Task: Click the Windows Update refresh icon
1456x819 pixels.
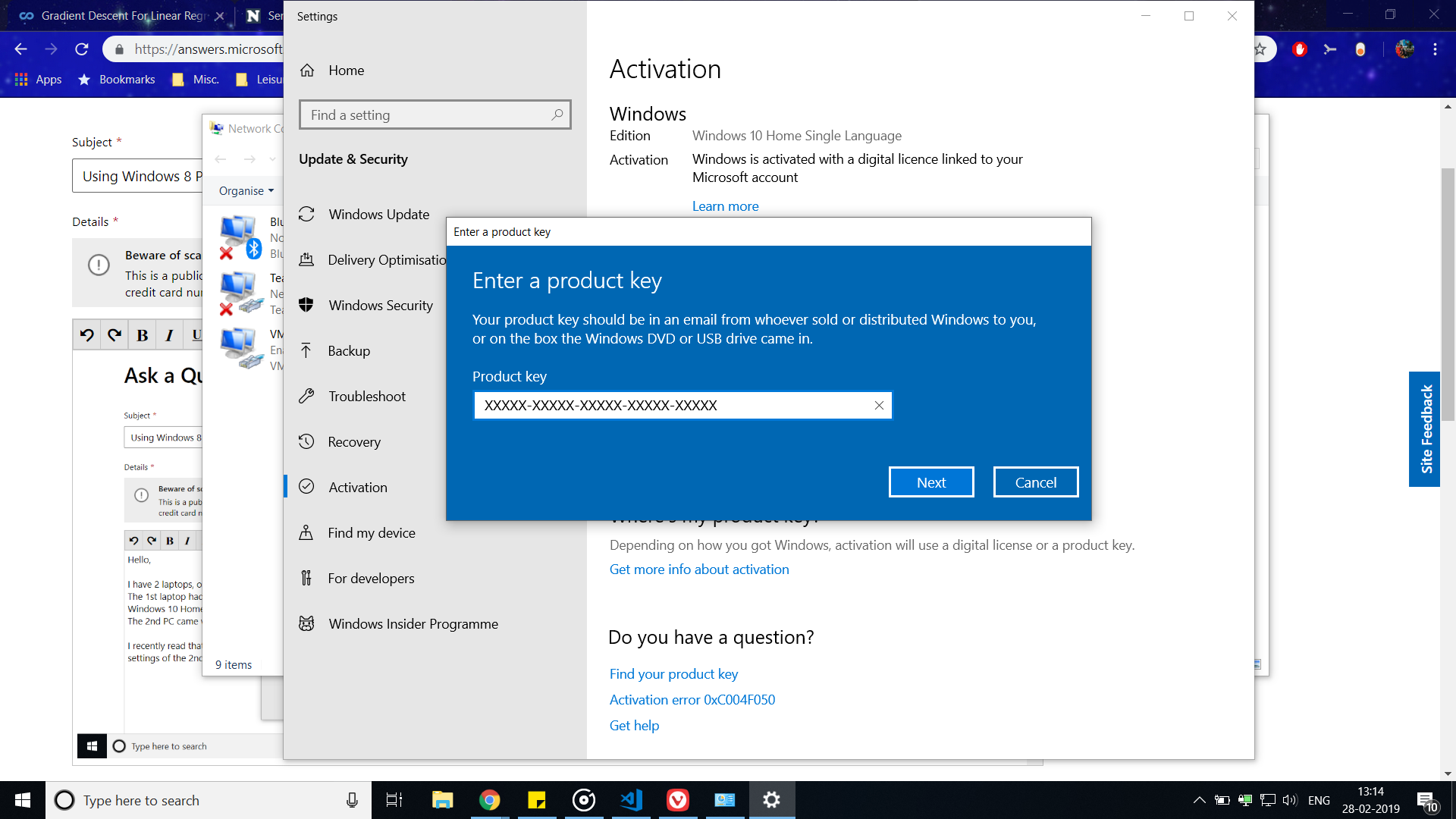Action: pos(306,215)
